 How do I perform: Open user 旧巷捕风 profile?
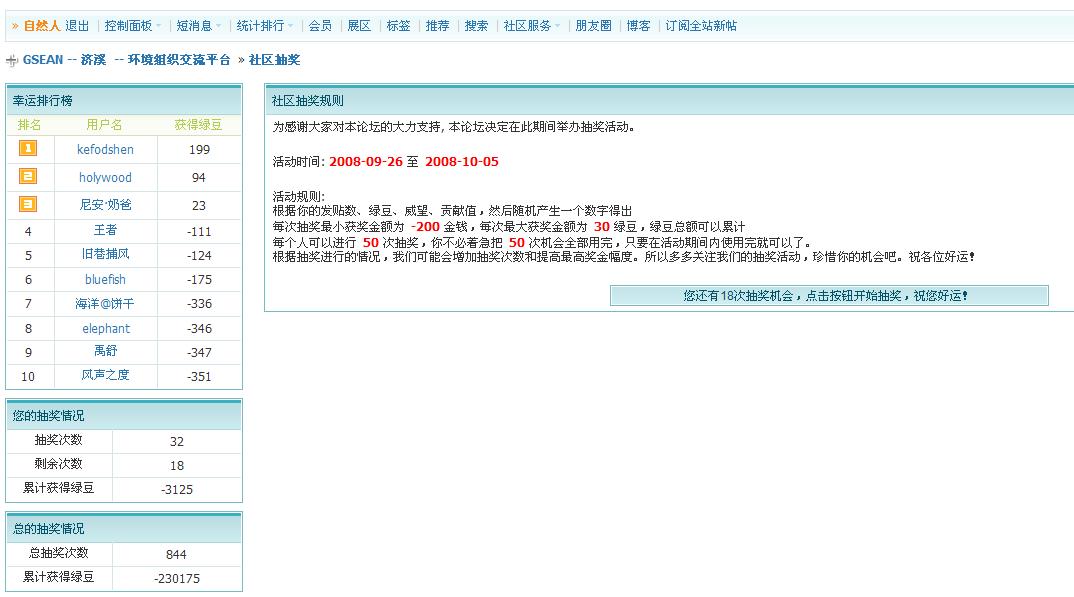105,254
